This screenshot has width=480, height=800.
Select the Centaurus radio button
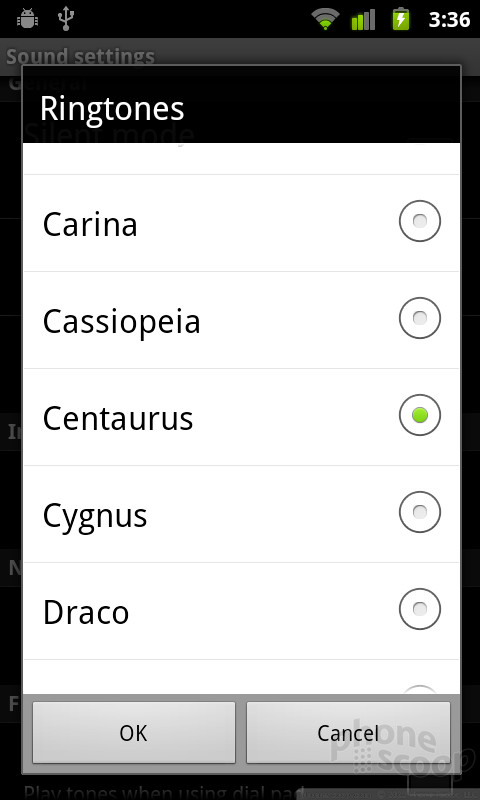[x=419, y=415]
